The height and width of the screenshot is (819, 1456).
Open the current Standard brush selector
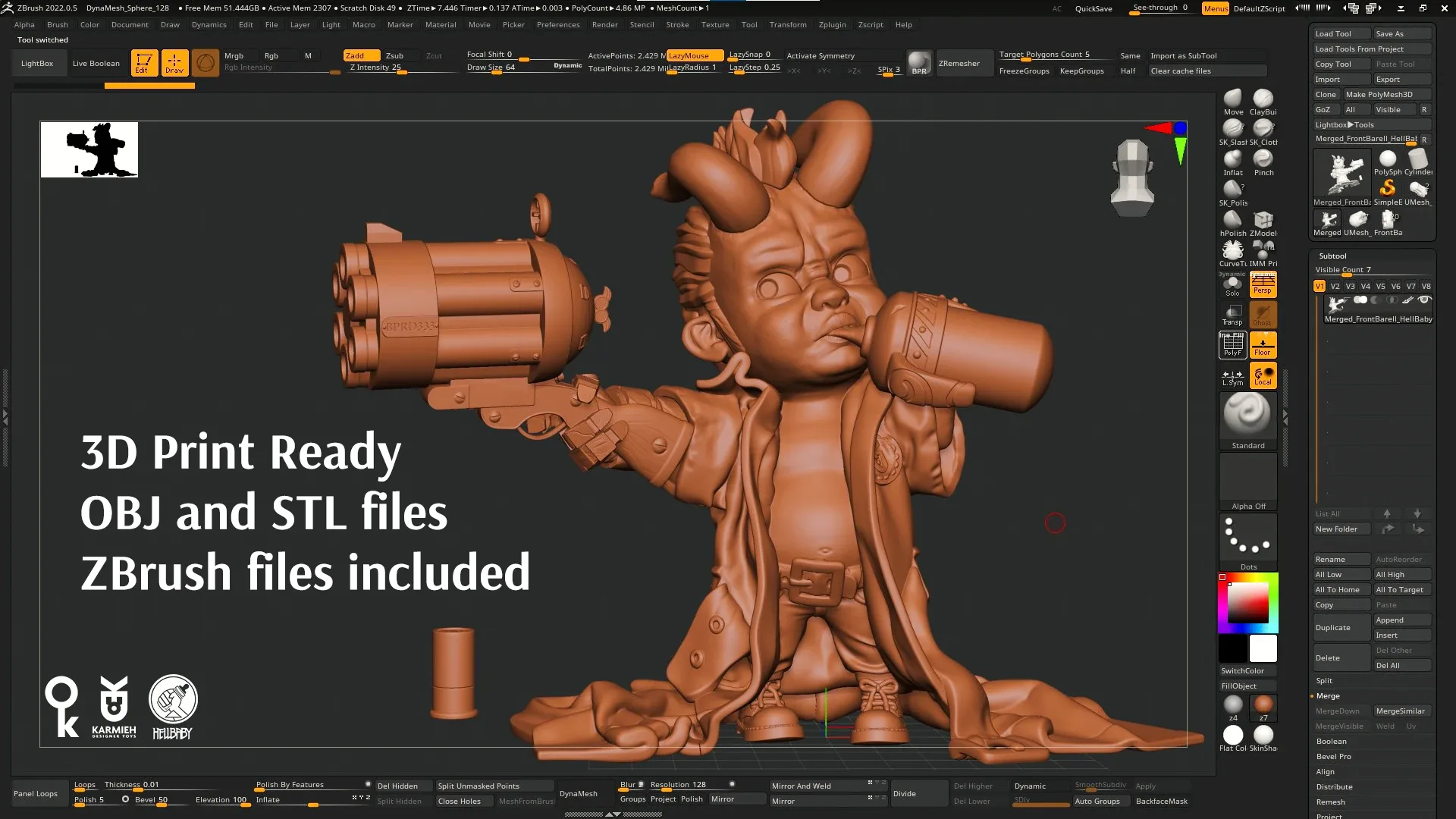1247,417
